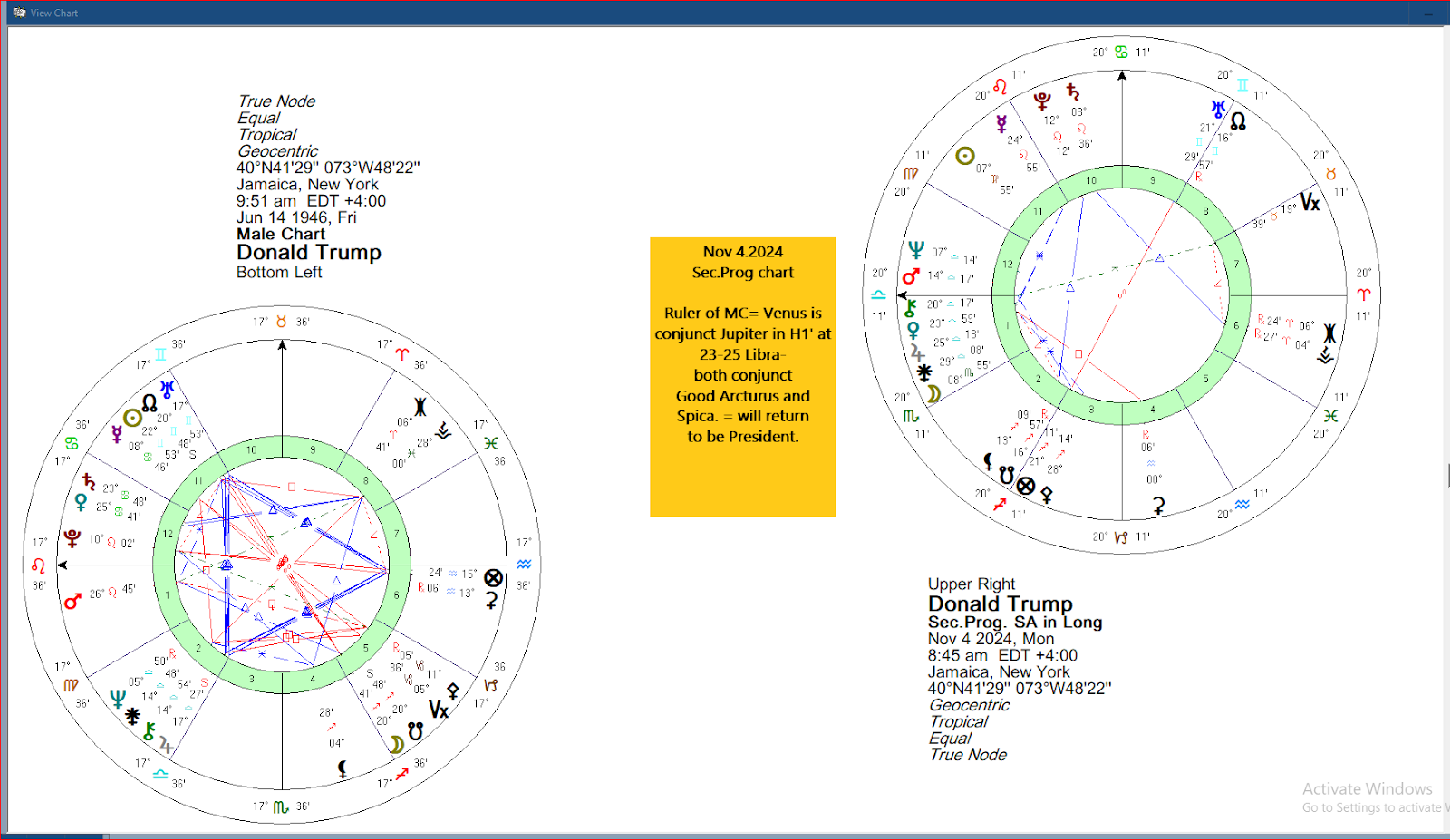Click "Nov 4 2024, Mon" progressed date
1450x840 pixels.
pos(991,639)
